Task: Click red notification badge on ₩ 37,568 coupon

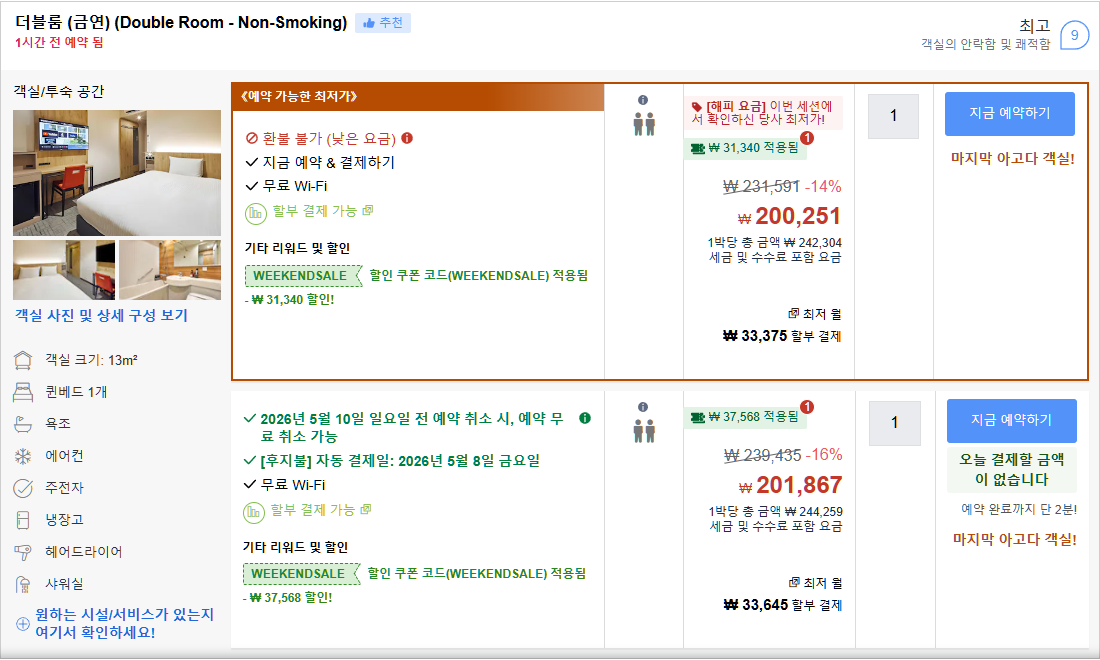Action: click(x=807, y=407)
